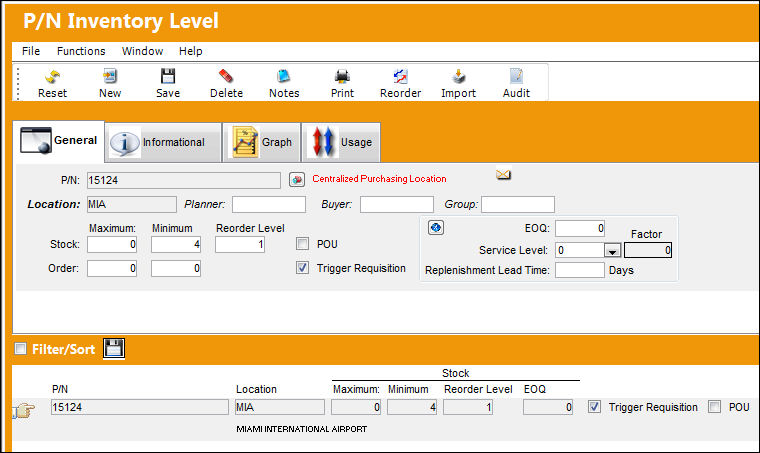This screenshot has height=453, width=760.
Task: Click the Filter/Sort label
Action: pyautogui.click(x=63, y=349)
